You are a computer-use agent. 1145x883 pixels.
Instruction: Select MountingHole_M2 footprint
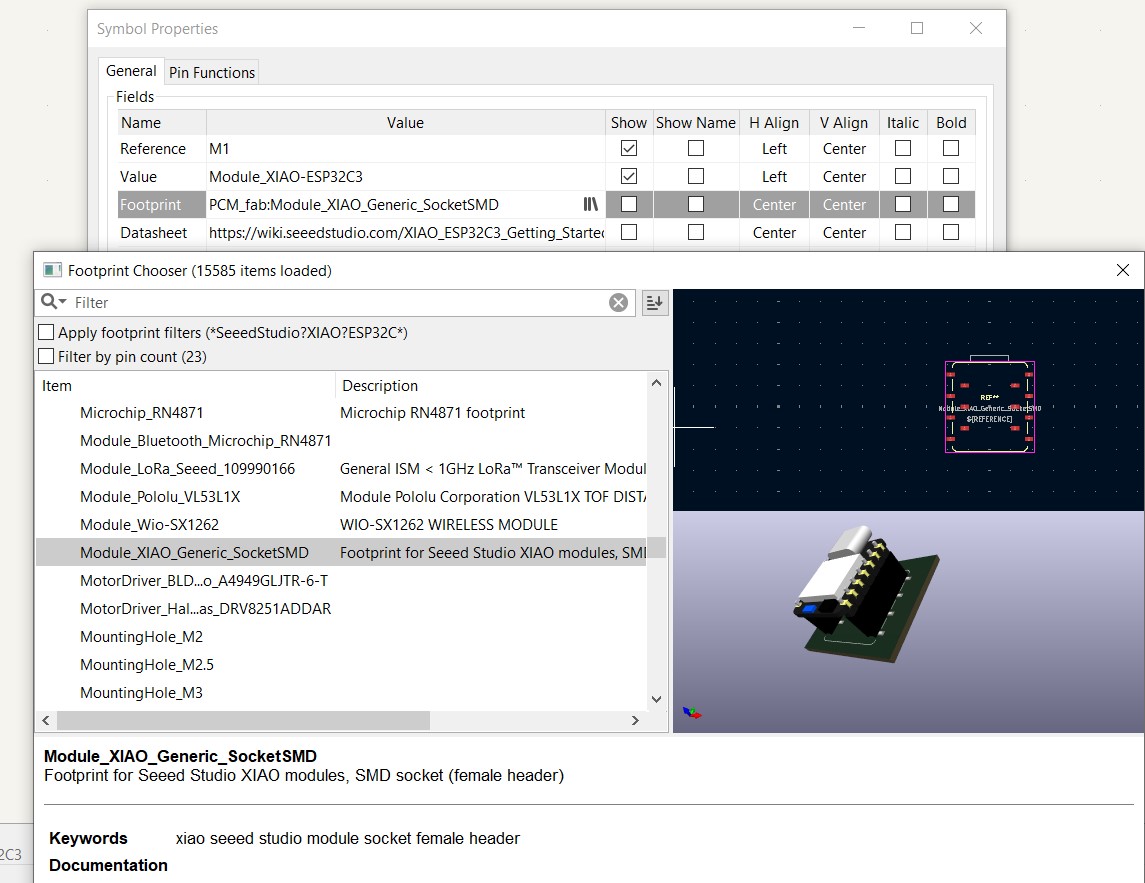pos(142,637)
